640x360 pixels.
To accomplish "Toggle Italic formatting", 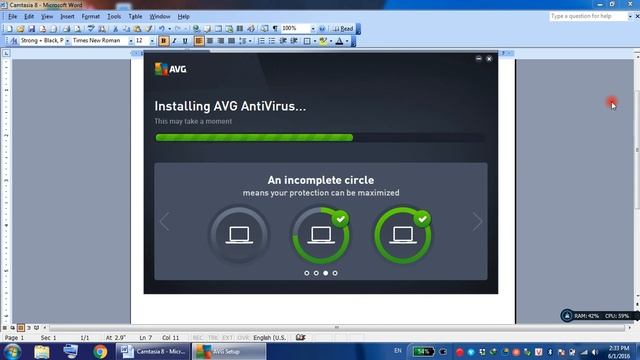I will coord(174,41).
